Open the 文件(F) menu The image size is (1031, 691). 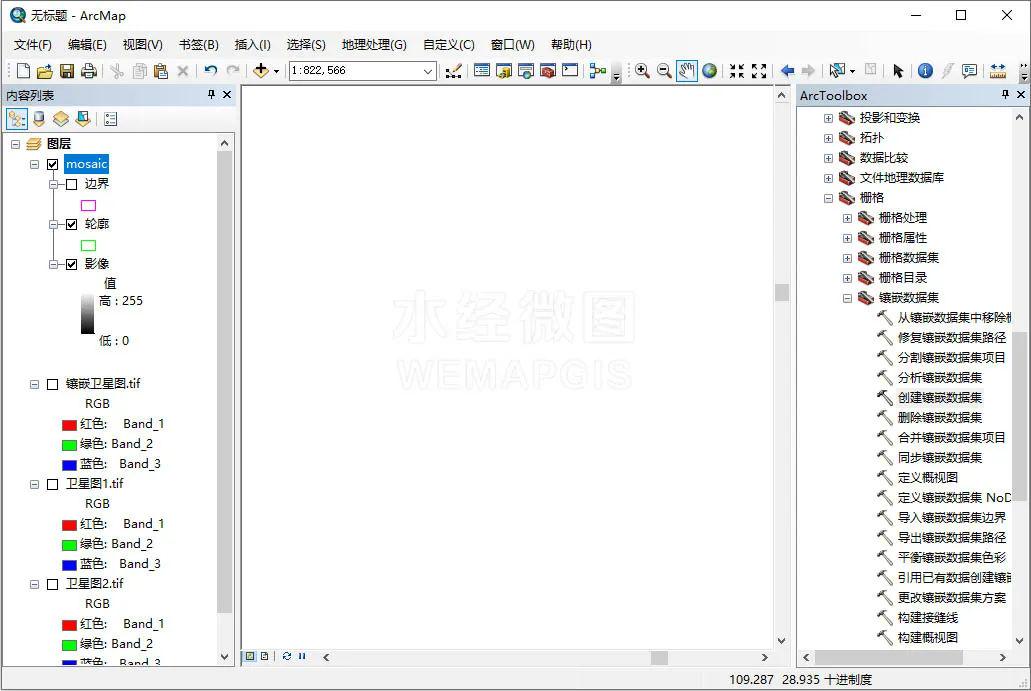click(33, 45)
